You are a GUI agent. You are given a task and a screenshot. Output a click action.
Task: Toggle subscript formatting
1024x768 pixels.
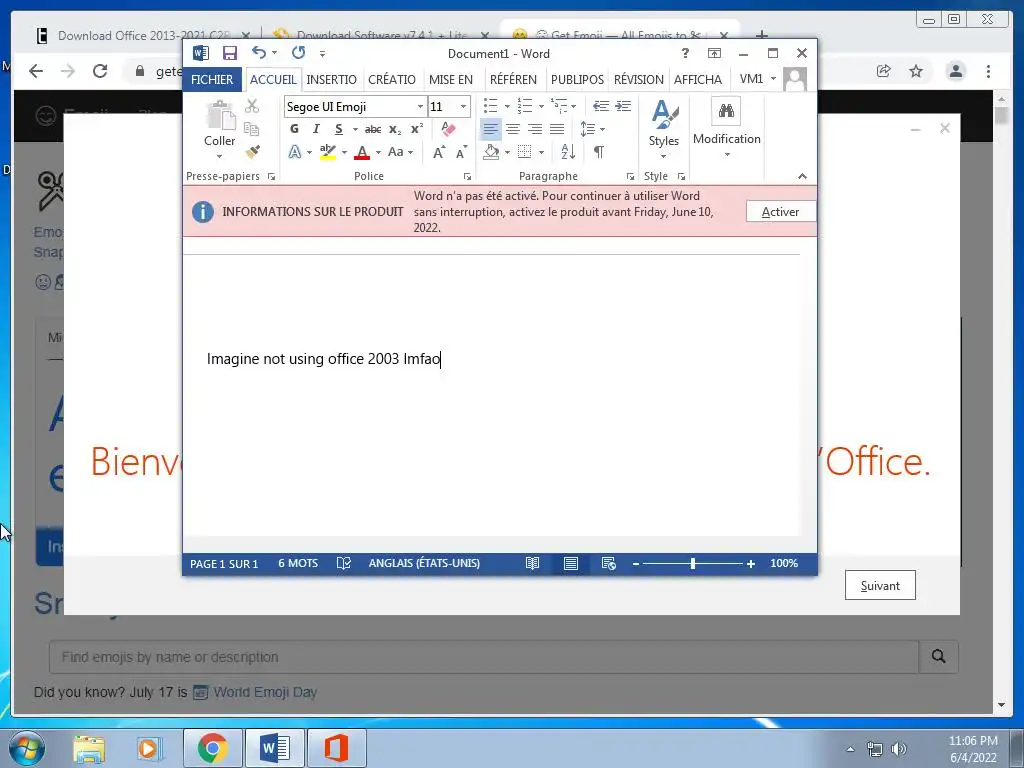click(x=395, y=129)
